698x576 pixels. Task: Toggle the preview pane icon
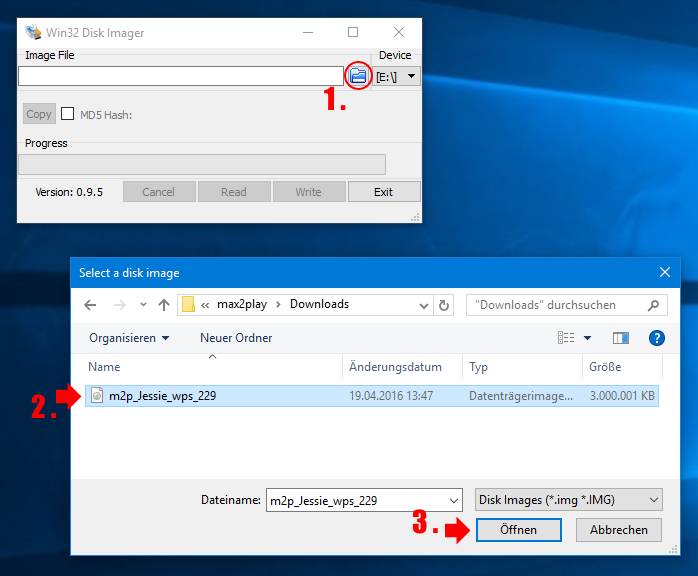621,338
